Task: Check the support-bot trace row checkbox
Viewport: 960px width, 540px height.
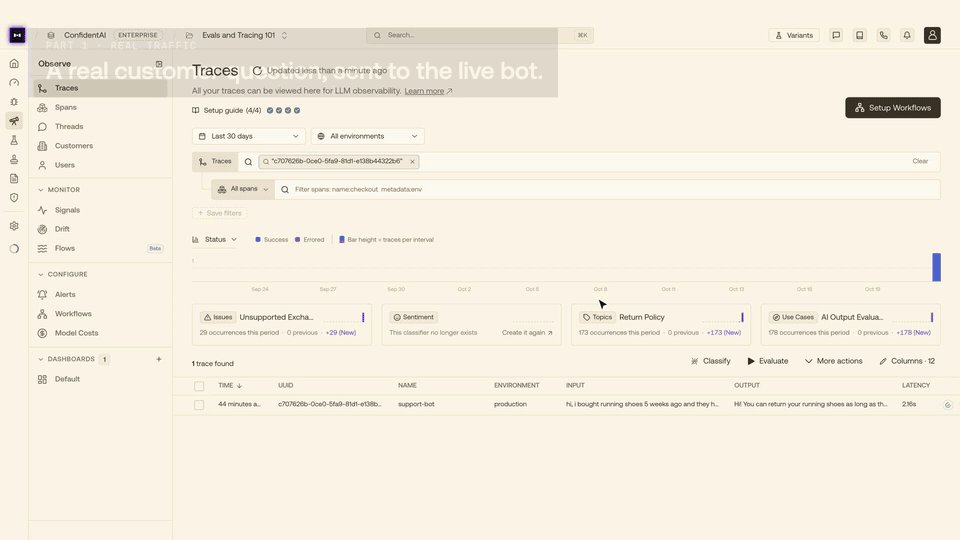Action: pyautogui.click(x=199, y=405)
